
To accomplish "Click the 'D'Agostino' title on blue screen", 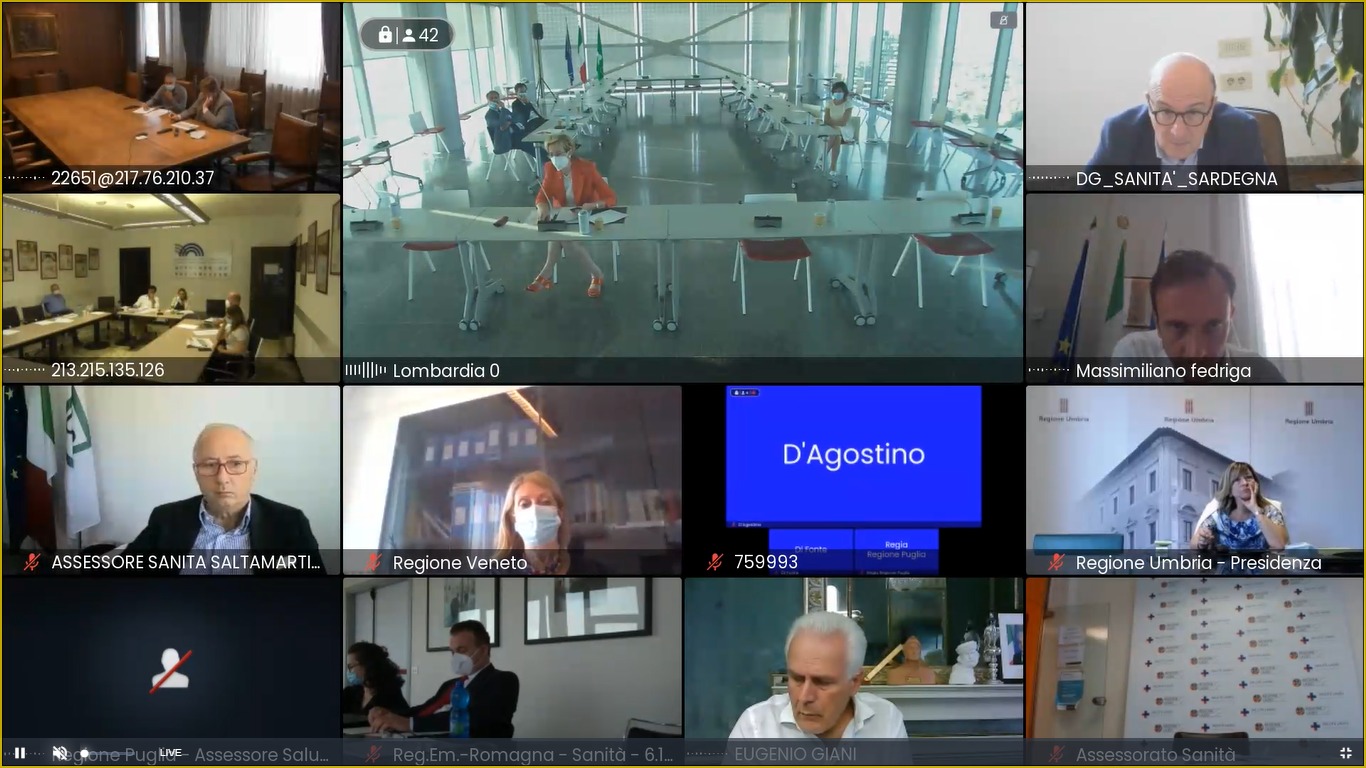I will (853, 454).
